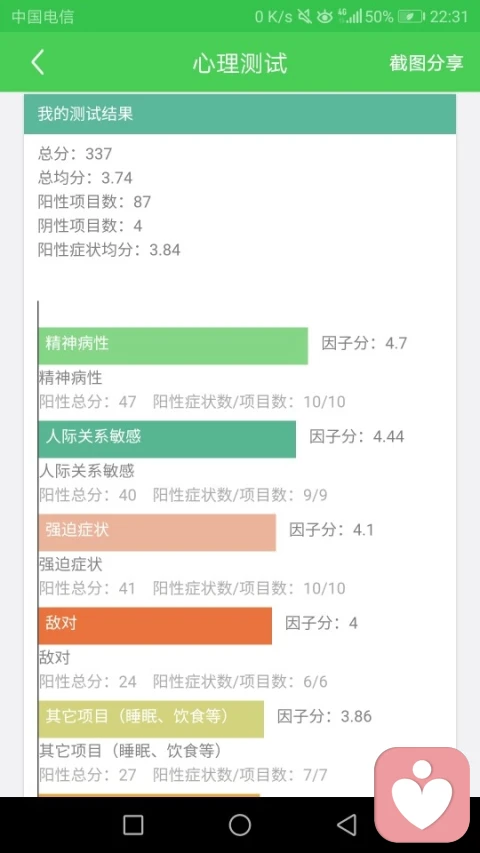Tap the pink heart floating icon
Image resolution: width=480 pixels, height=853 pixels.
point(422,794)
